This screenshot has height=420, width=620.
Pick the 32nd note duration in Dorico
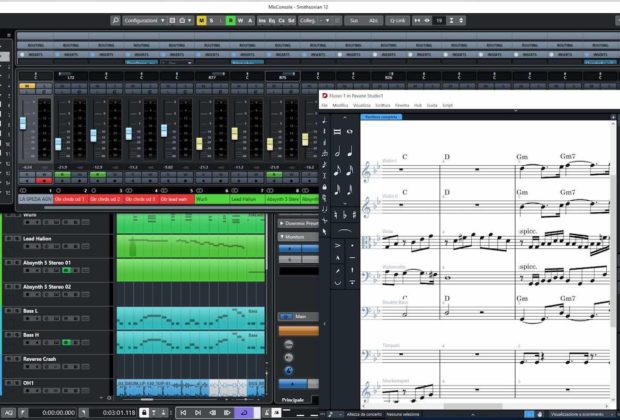(338, 189)
